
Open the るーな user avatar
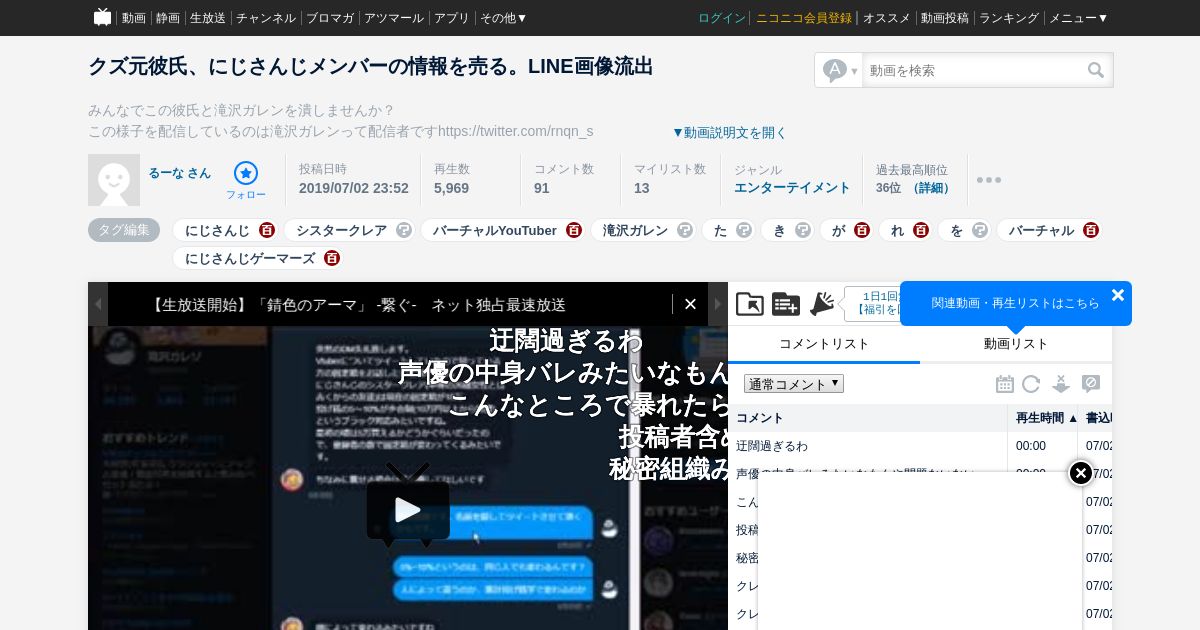coord(114,180)
